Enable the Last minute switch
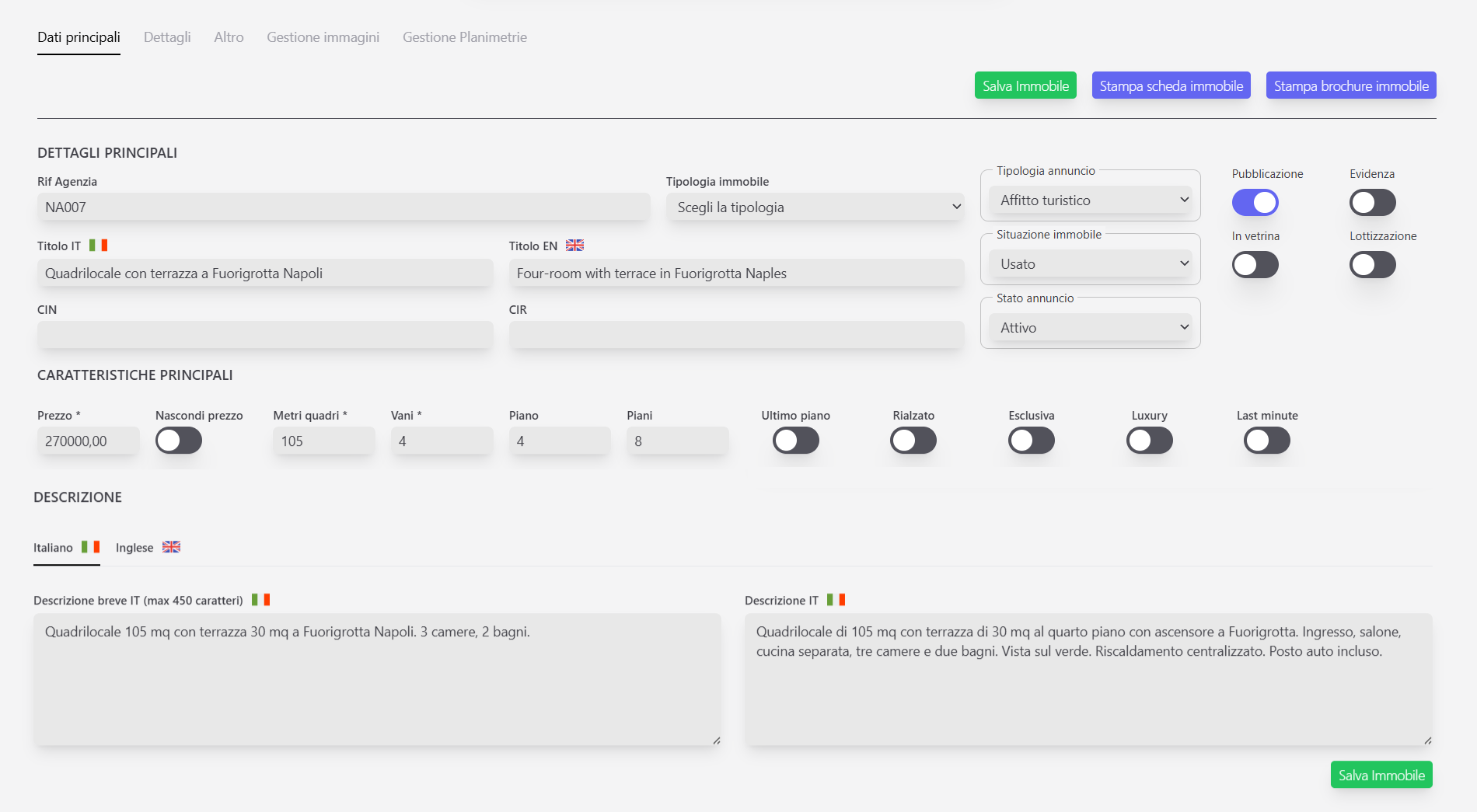Screen dimensions: 1477x812 [1267, 441]
